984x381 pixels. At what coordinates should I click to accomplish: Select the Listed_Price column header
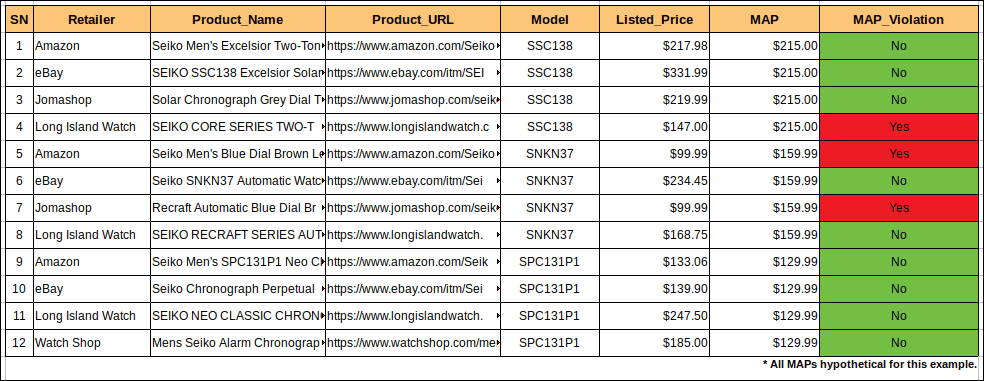655,19
